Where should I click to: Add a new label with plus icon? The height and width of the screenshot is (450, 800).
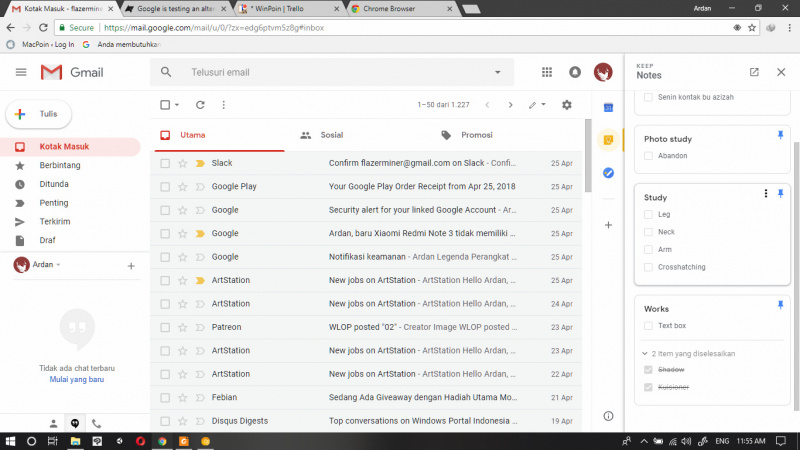point(131,266)
